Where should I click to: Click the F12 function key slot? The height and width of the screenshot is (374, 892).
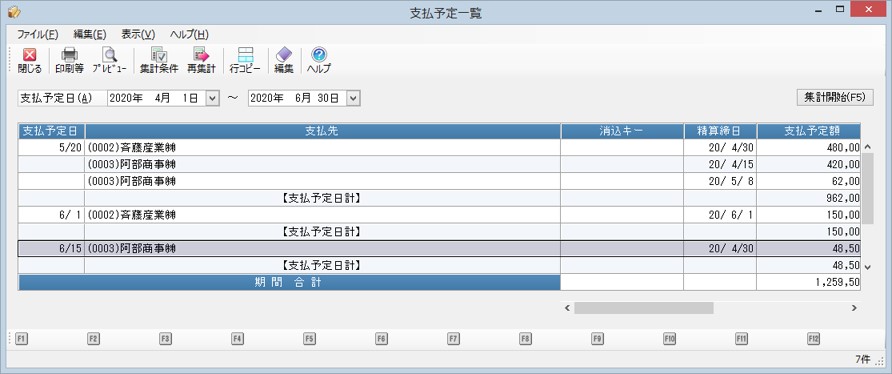tap(813, 338)
